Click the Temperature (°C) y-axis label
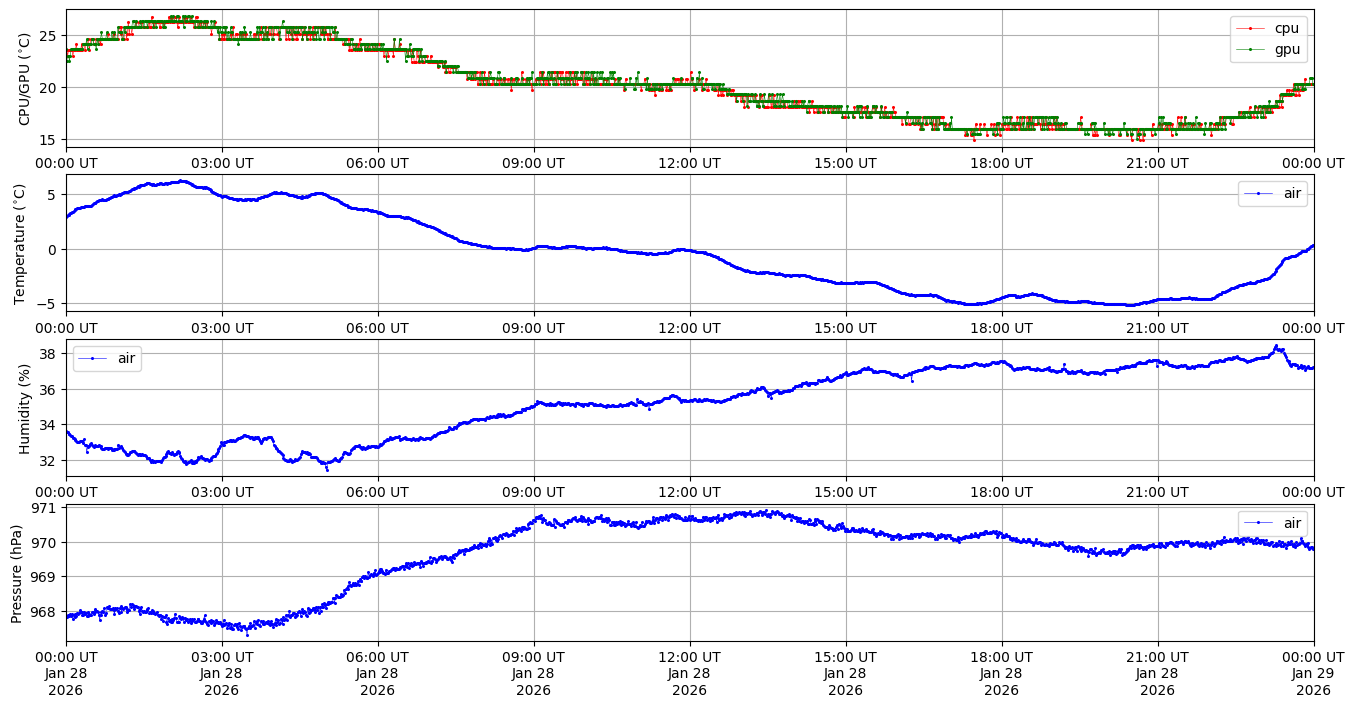Viewport: 1354px width, 707px height. (x=20, y=243)
